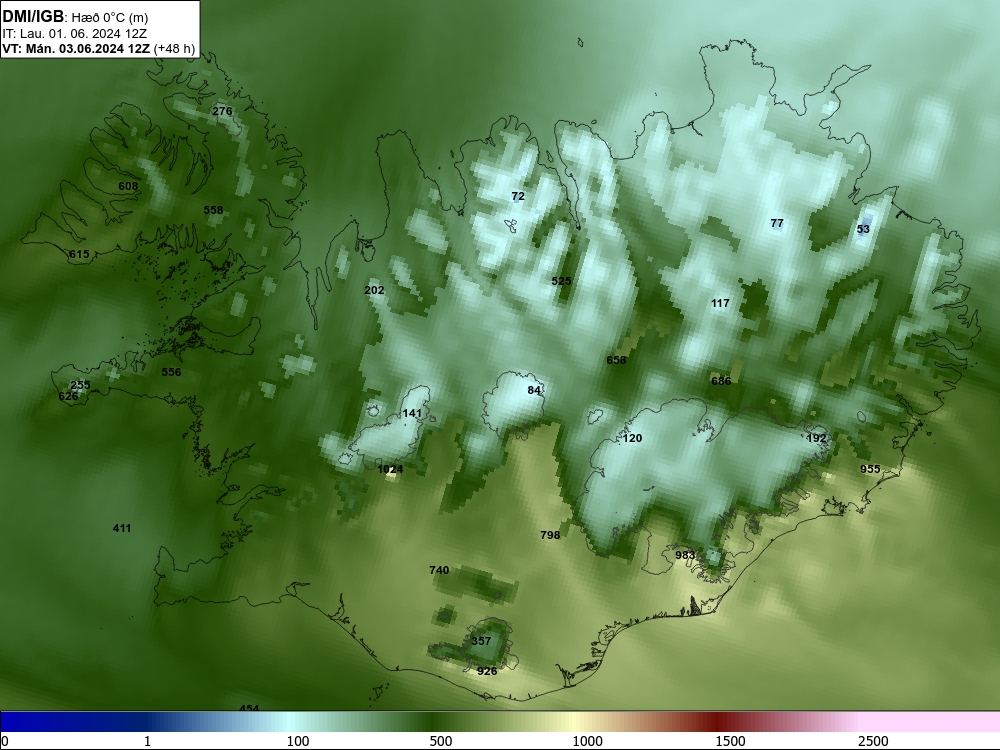Image resolution: width=1000 pixels, height=750 pixels.
Task: Click the 686 height value
Action: tap(721, 381)
